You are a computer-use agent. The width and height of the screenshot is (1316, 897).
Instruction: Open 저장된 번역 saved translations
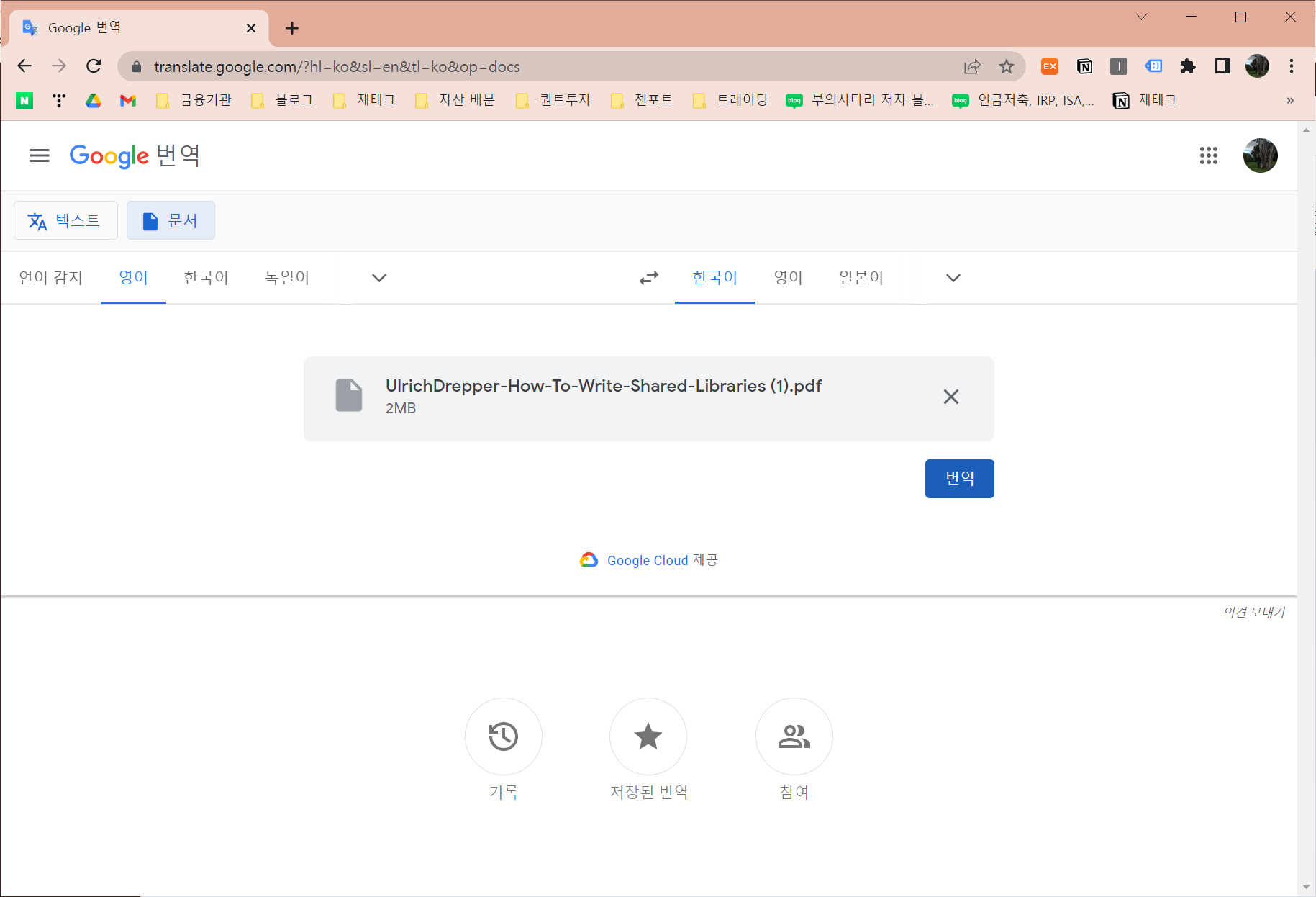pyautogui.click(x=648, y=736)
